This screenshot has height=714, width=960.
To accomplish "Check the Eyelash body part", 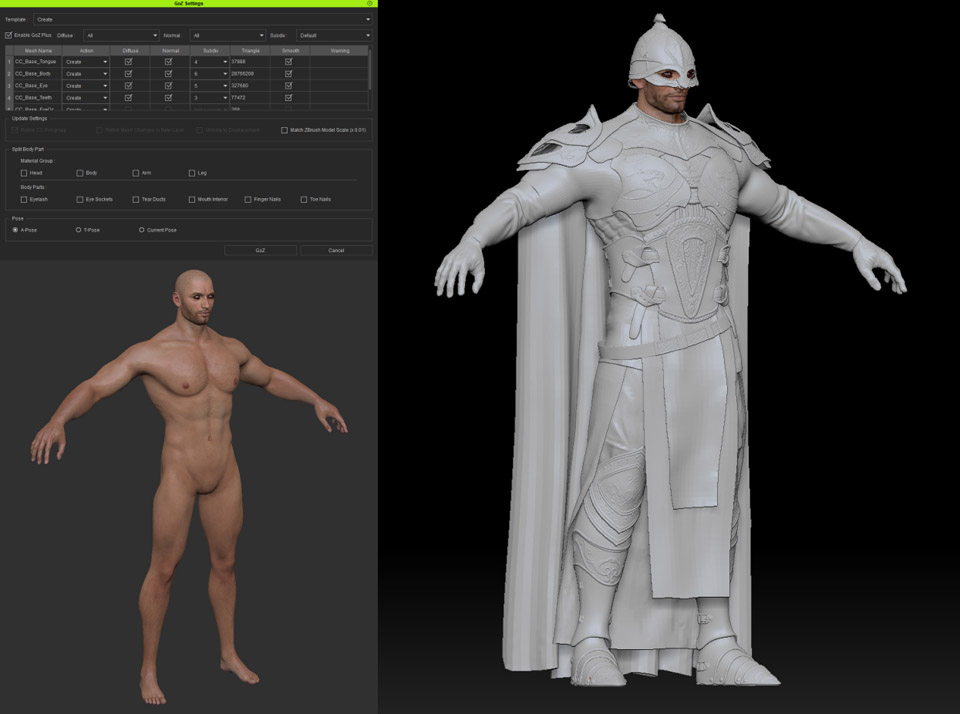I will point(23,198).
